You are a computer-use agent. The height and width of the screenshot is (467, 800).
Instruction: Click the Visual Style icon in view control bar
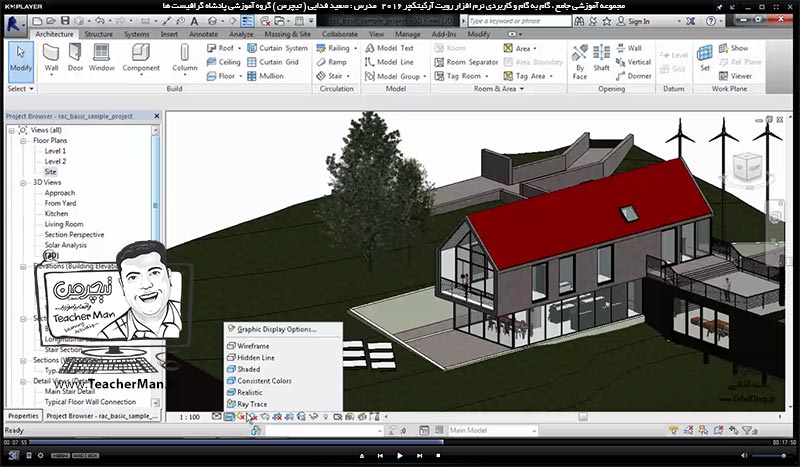[229, 417]
